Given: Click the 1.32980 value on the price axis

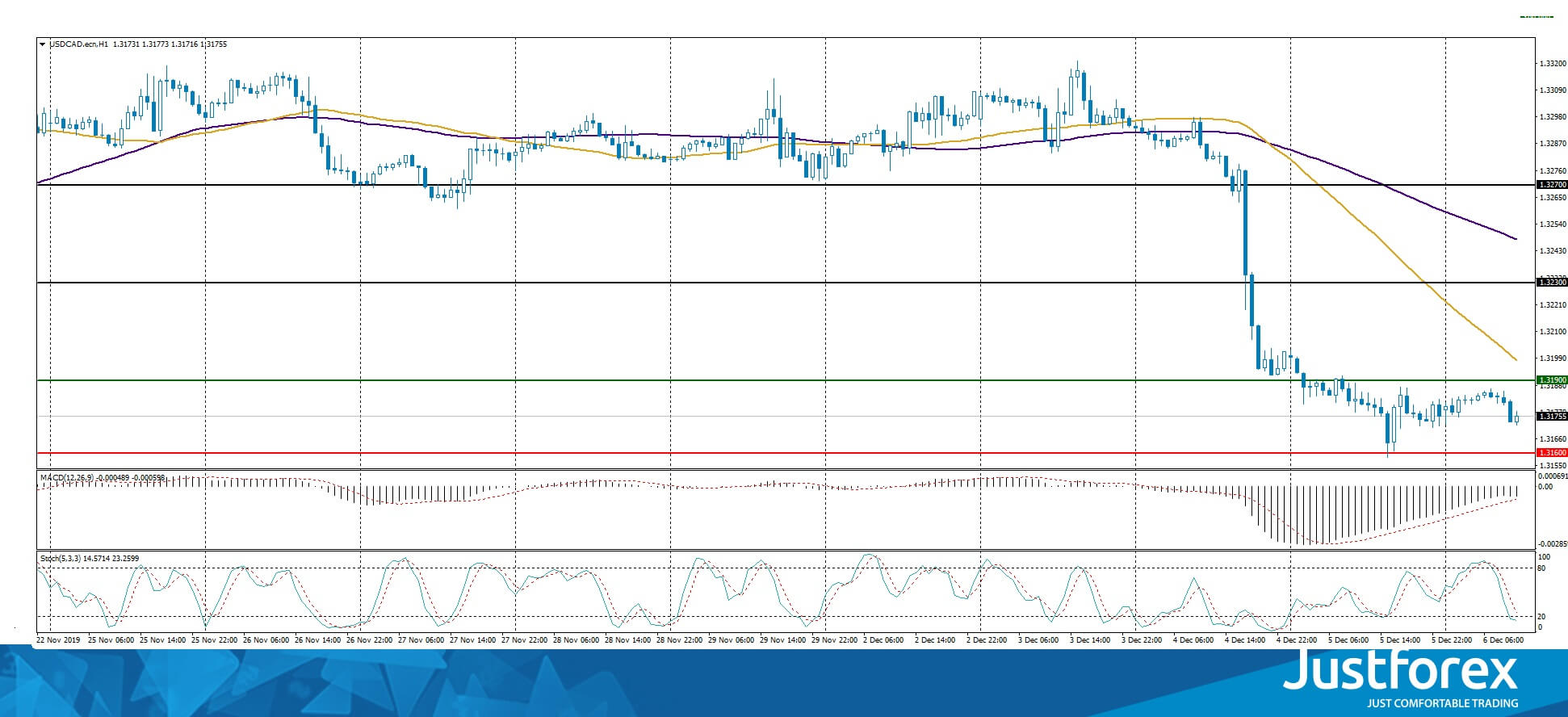Looking at the screenshot, I should pyautogui.click(x=1553, y=116).
